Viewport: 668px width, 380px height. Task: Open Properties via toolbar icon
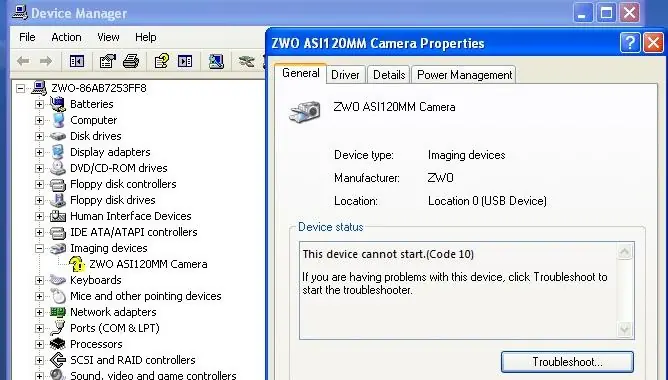tap(108, 61)
